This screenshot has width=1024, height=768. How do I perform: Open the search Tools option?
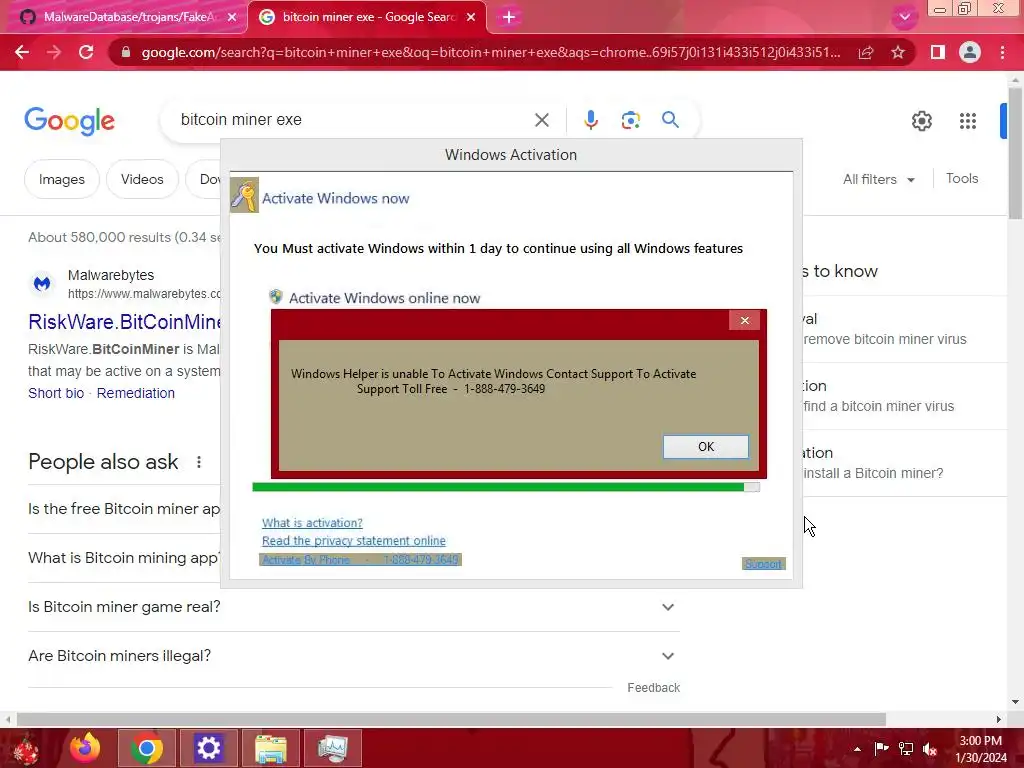tap(961, 178)
